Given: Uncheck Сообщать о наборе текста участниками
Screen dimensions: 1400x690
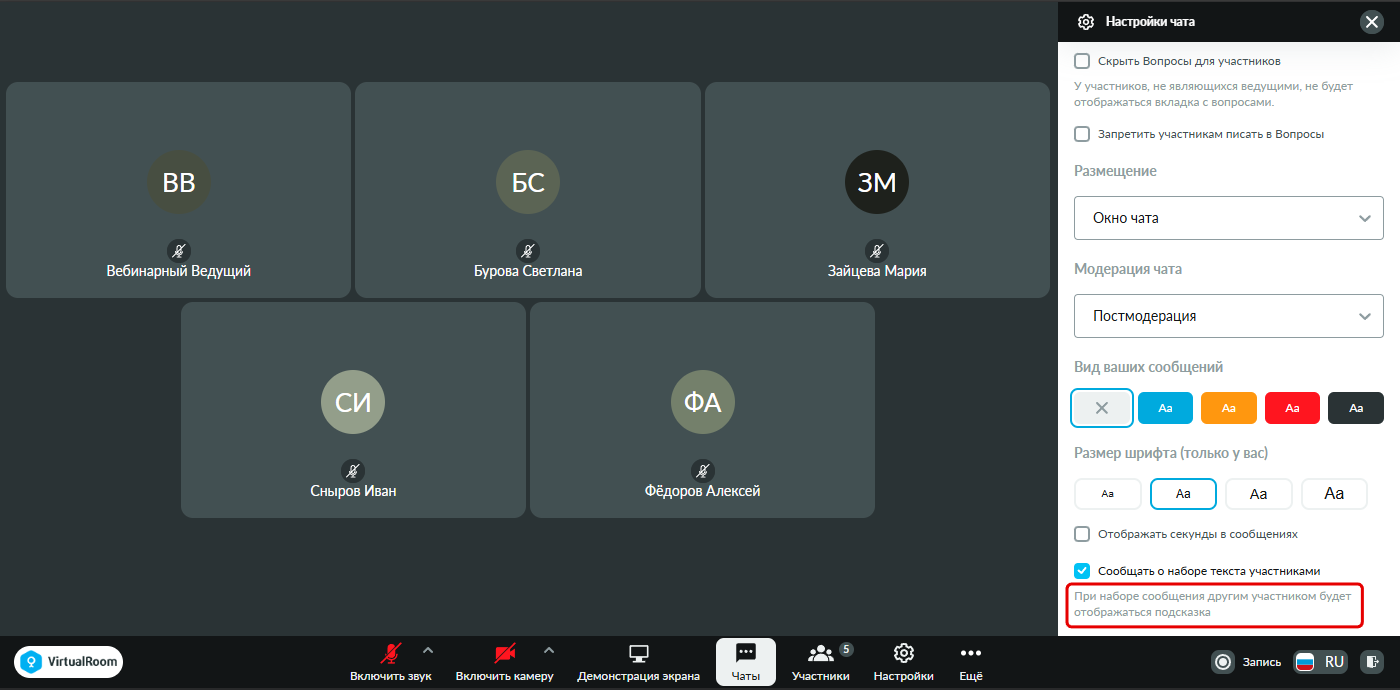Looking at the screenshot, I should click(x=1082, y=571).
